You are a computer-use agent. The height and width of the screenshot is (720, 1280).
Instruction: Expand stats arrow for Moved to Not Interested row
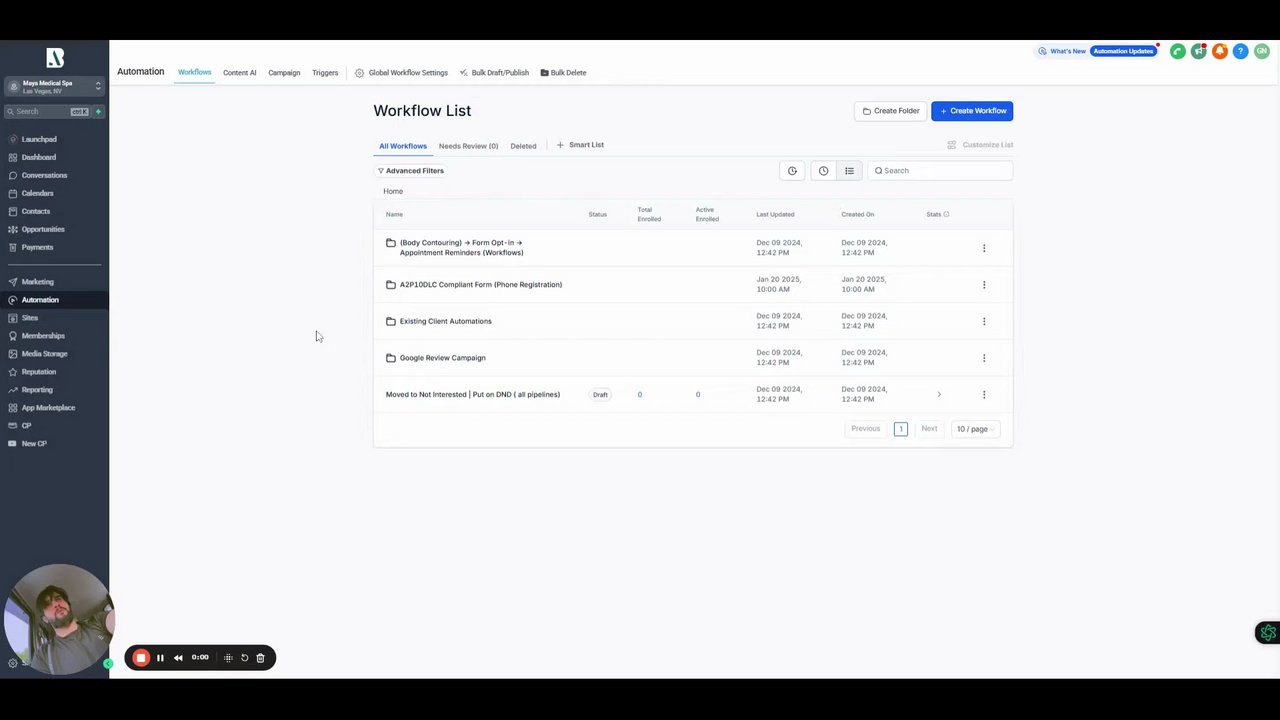tap(939, 395)
